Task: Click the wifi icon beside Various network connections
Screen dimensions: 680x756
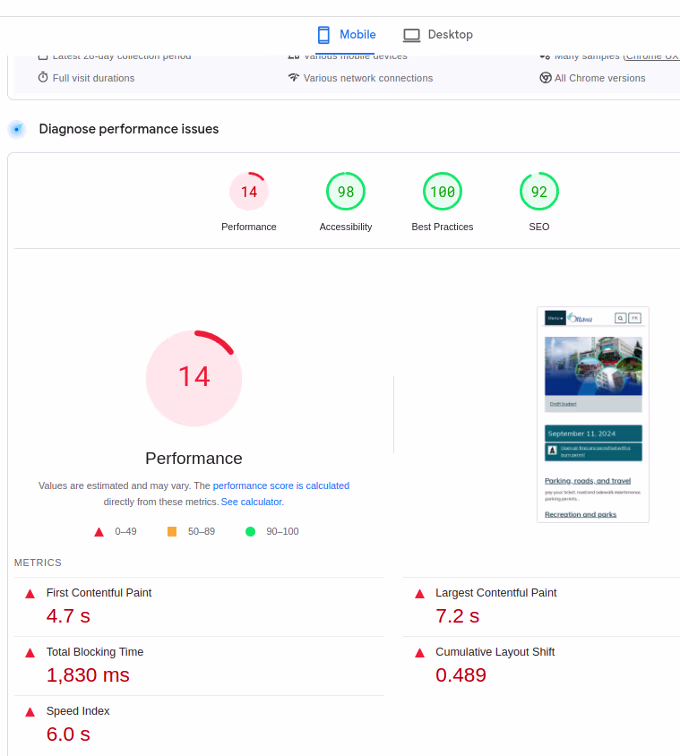Action: tap(294, 77)
